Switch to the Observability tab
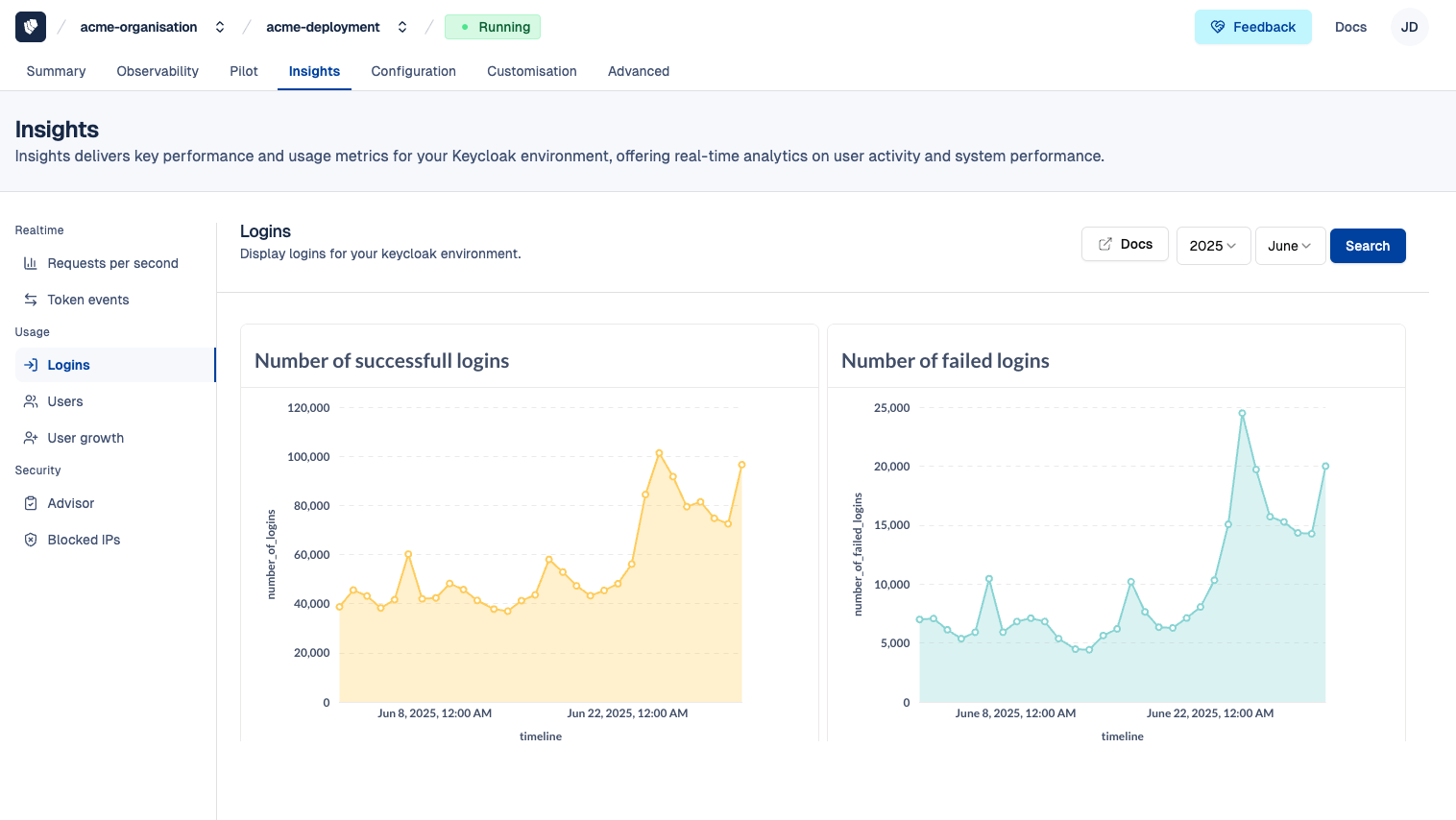The image size is (1456, 820). point(158,71)
